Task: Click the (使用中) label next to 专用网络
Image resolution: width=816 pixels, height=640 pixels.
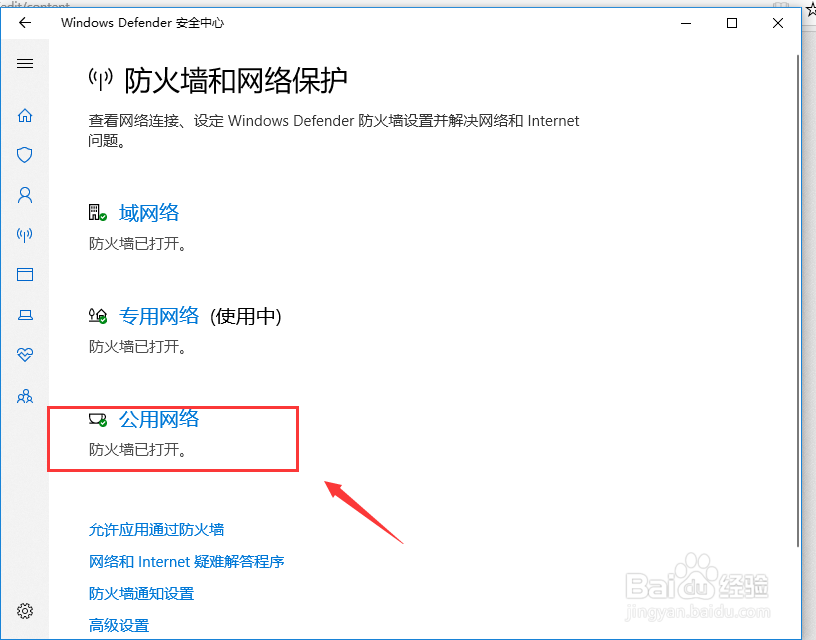Action: pyautogui.click(x=246, y=316)
